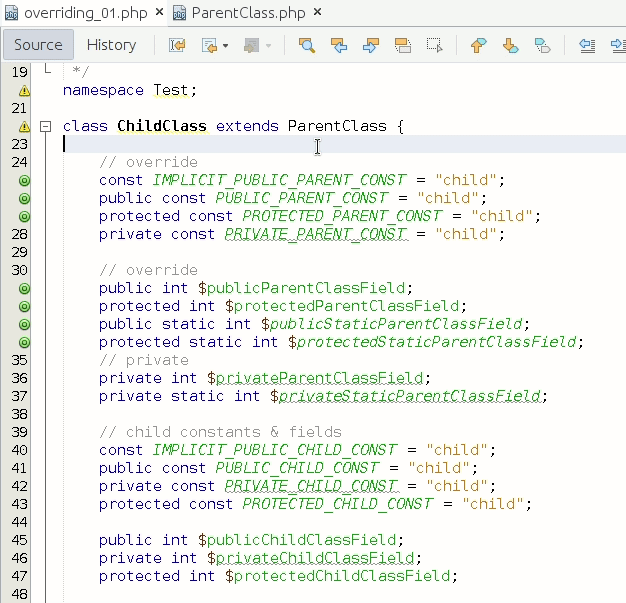Click override marker beside PROTECTED_PARENT_CONST
Viewport: 626px width, 603px height.
click(x=24, y=216)
